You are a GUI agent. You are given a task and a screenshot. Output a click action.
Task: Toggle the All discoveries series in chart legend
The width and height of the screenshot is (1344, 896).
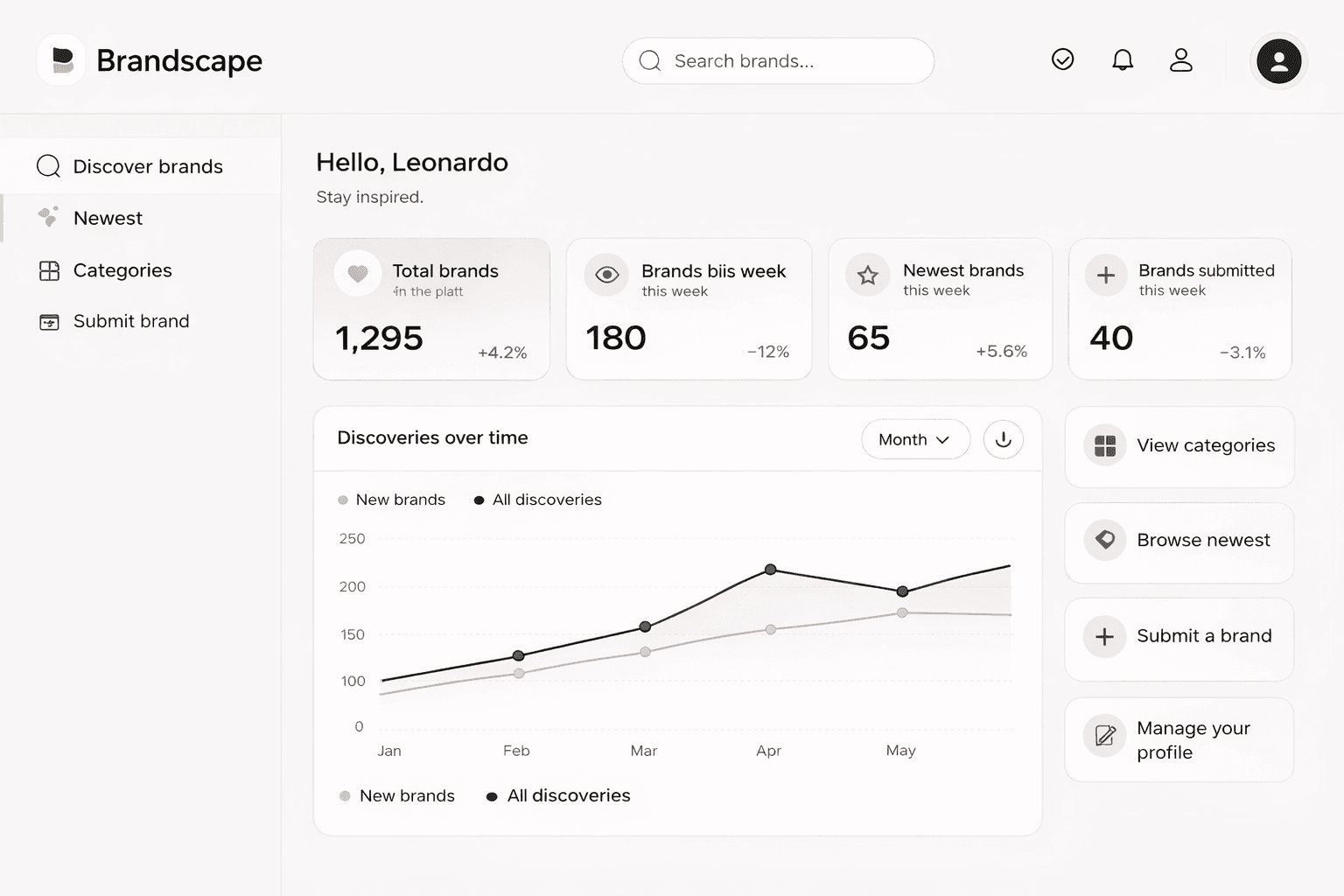537,499
